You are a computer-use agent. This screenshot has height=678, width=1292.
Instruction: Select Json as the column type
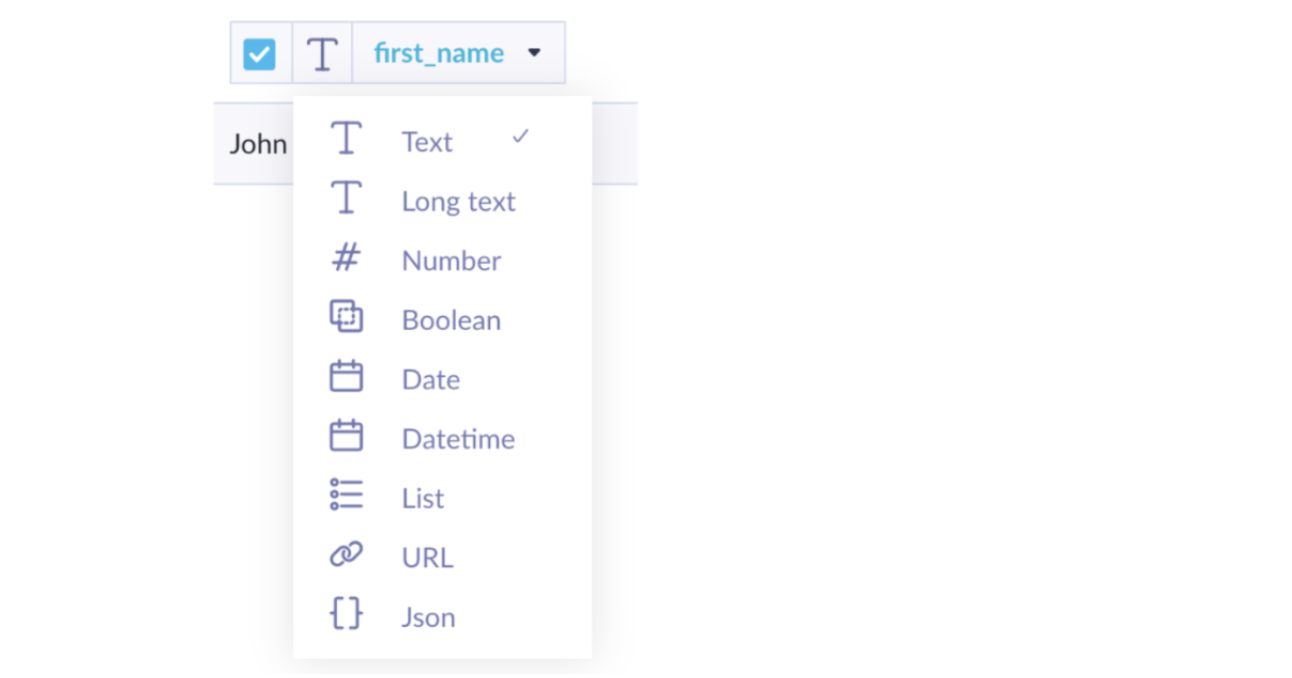click(428, 616)
